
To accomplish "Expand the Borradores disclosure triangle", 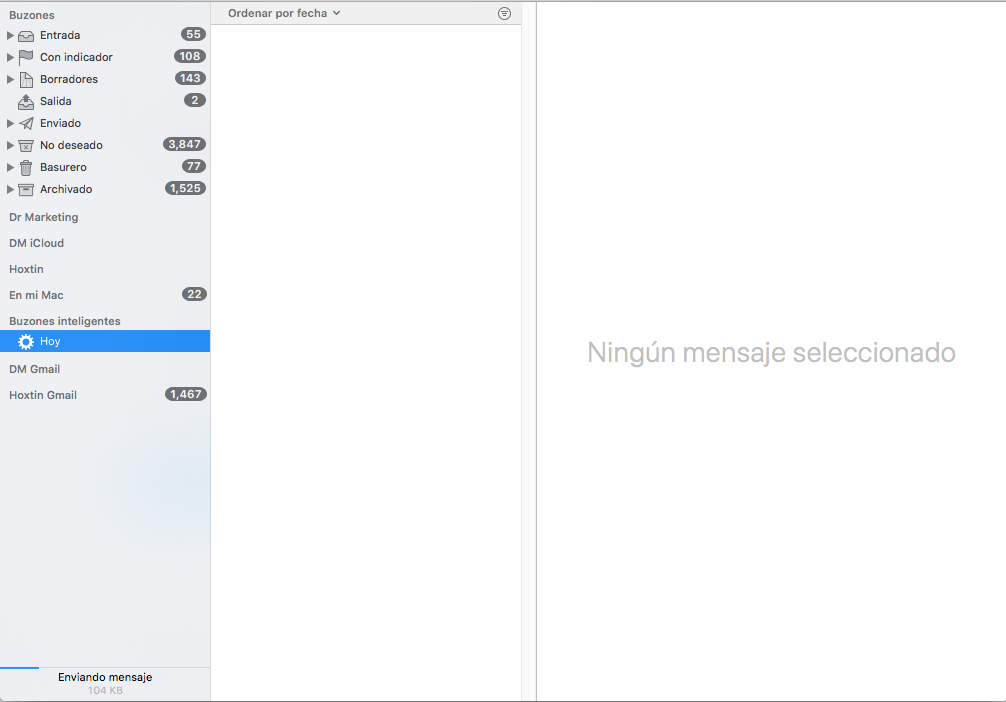I will [10, 79].
